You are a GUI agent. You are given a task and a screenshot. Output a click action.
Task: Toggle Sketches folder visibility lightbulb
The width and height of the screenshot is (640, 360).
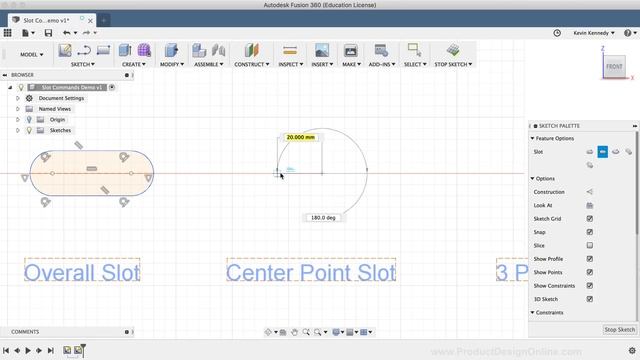29,130
